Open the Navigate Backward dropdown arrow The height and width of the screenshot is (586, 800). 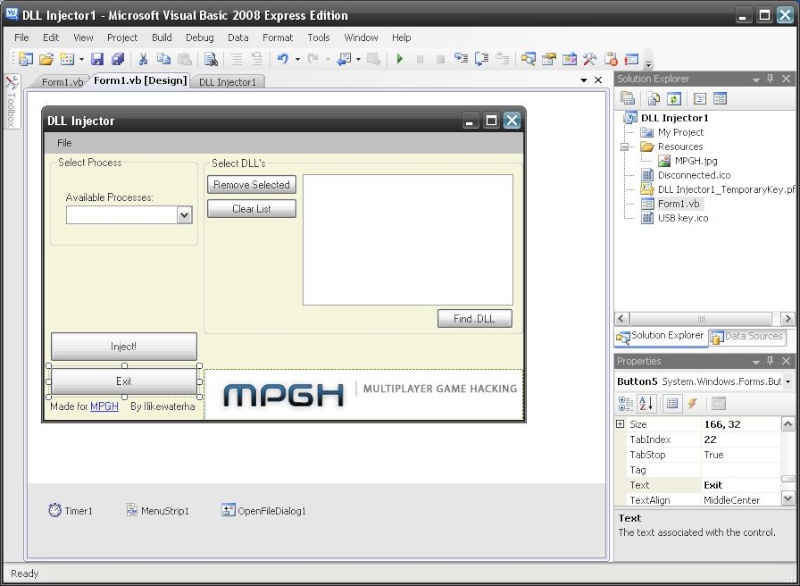(359, 60)
